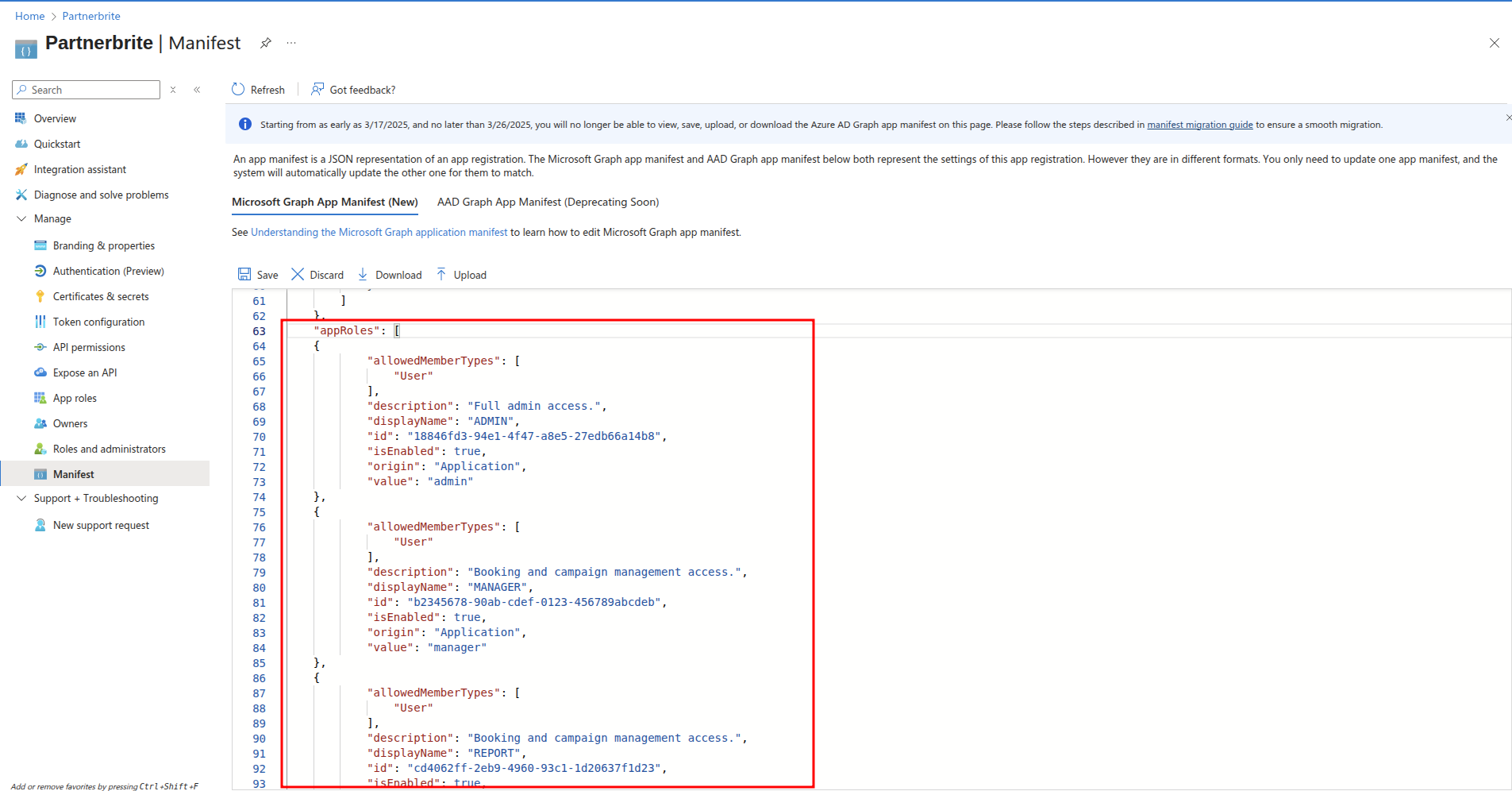Viewport: 1512px width, 791px height.
Task: Click "manager" value string
Action: [x=457, y=647]
